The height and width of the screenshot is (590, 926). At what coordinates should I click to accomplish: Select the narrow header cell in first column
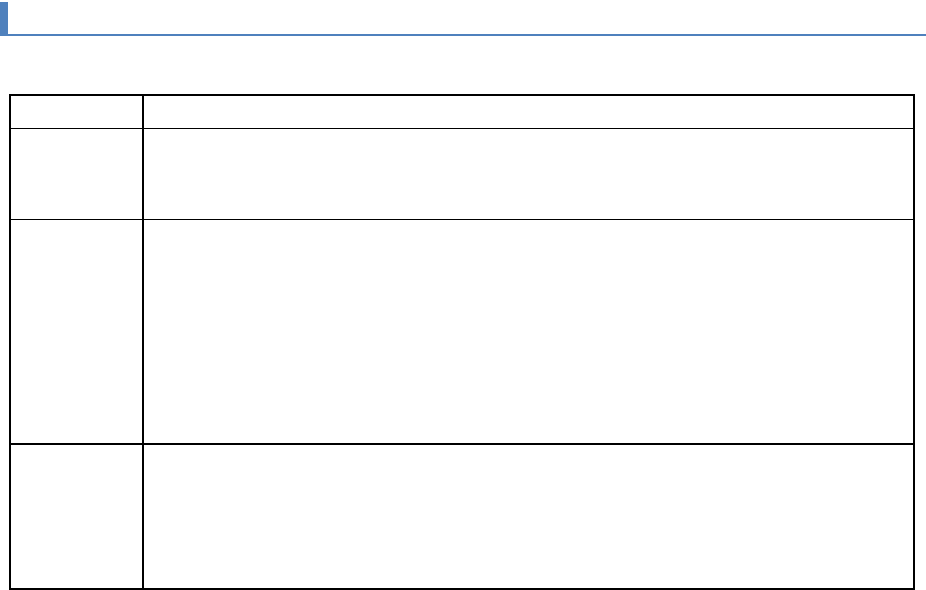(x=77, y=112)
